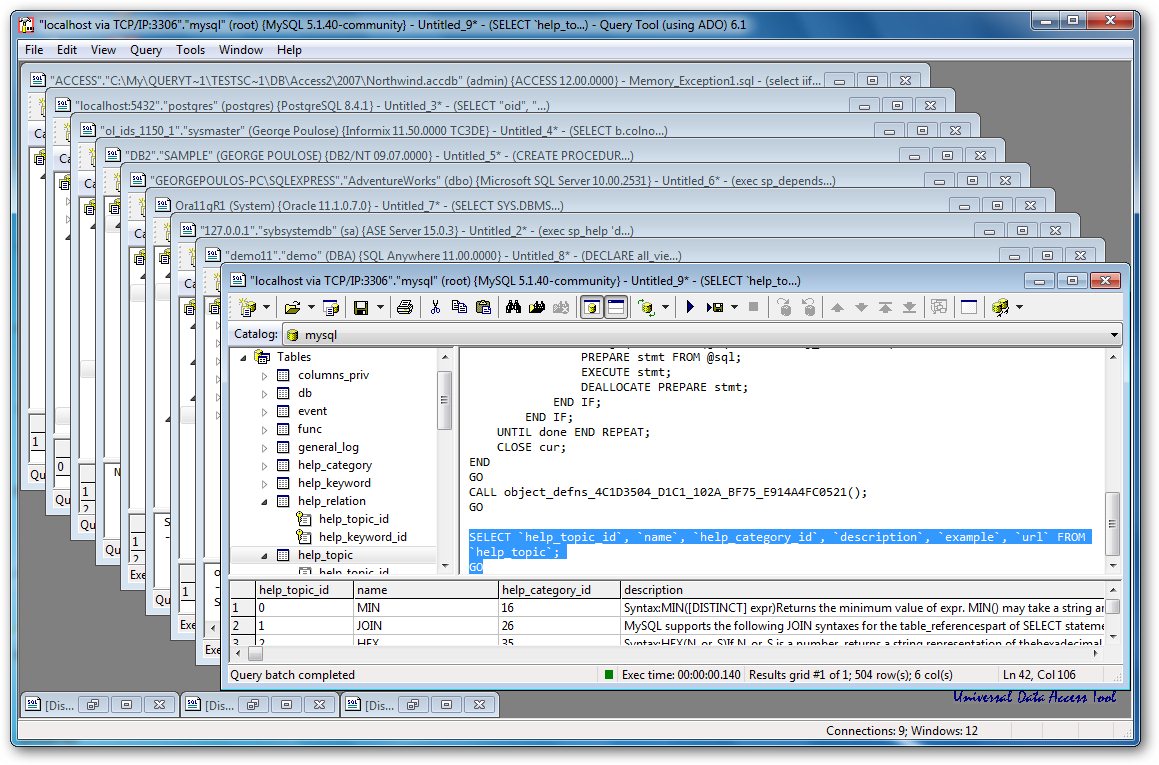The image size is (1159, 765).
Task: Toggle the single-window layout icon near the right
Action: [968, 307]
